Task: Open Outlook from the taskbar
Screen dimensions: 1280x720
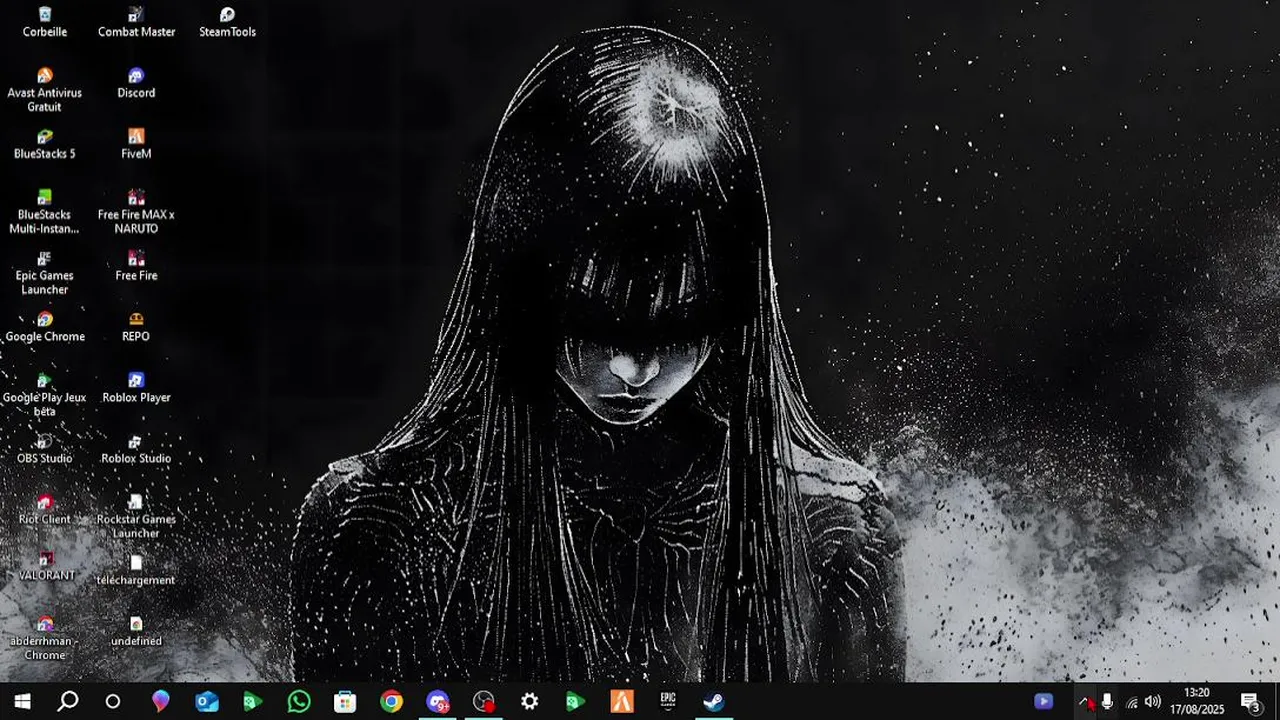Action: (x=207, y=701)
